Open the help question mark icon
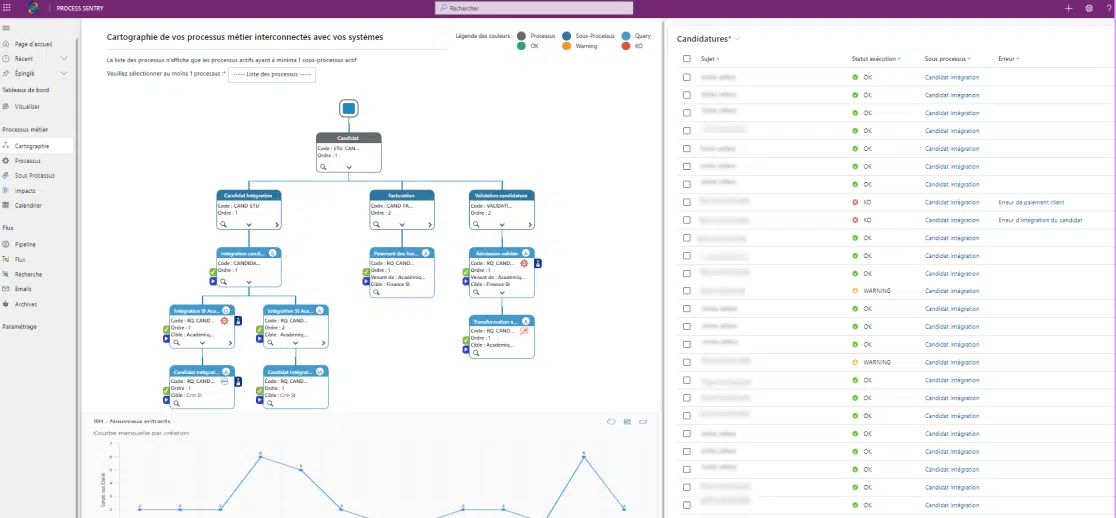 click(1107, 7)
